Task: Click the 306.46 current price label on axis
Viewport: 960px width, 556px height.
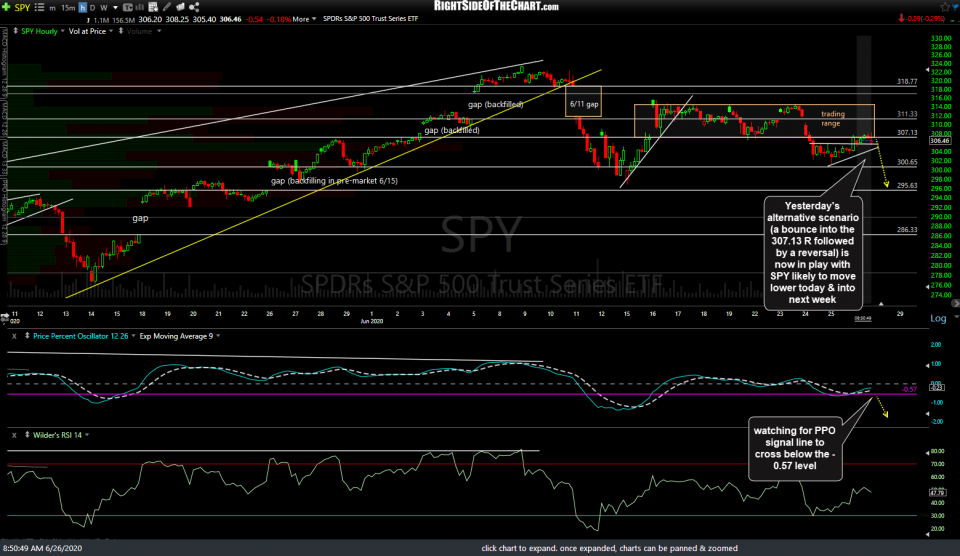Action: coord(940,141)
